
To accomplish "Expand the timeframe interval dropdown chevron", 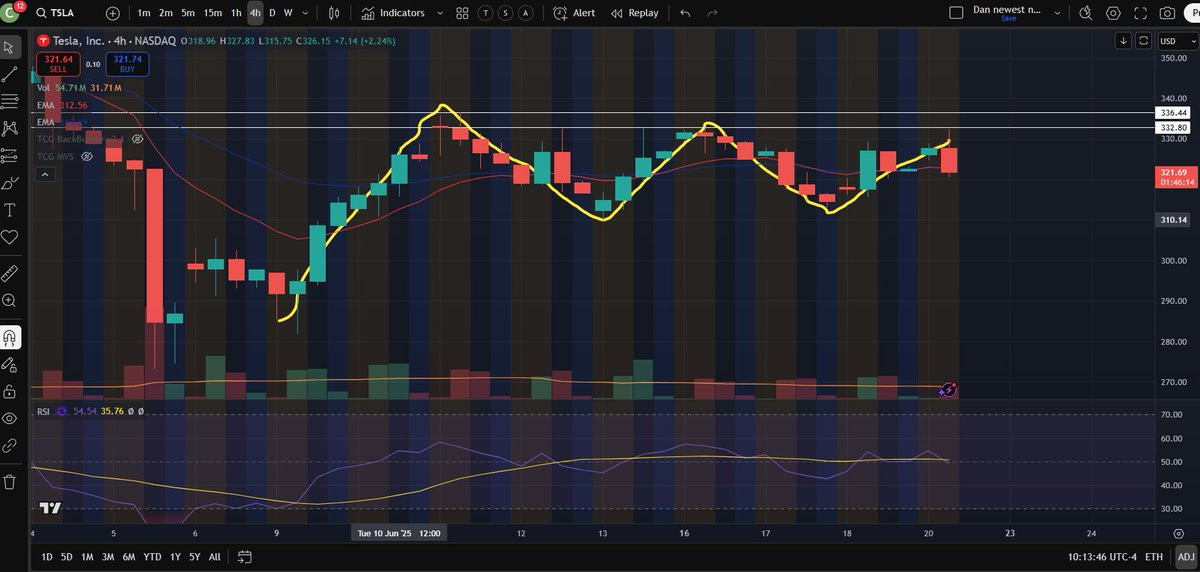I will click(x=303, y=13).
